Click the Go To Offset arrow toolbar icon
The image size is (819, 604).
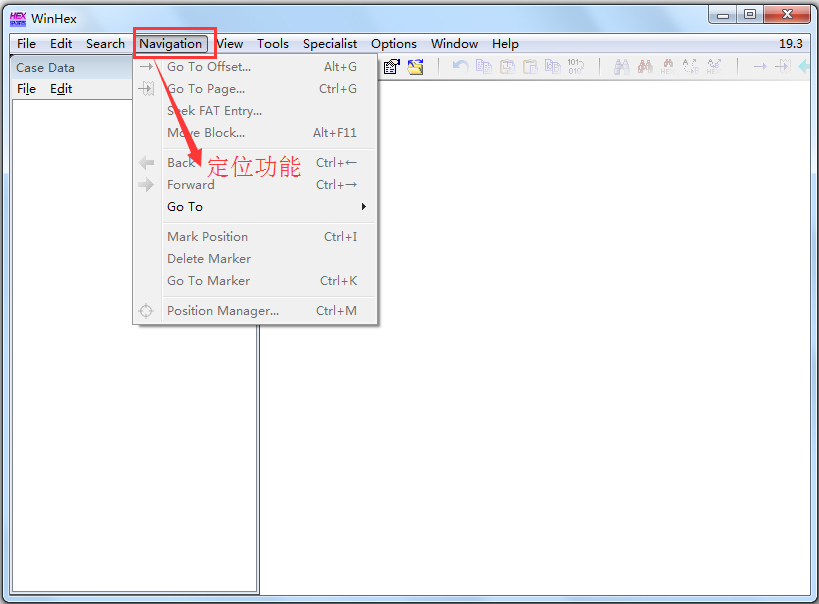point(760,67)
